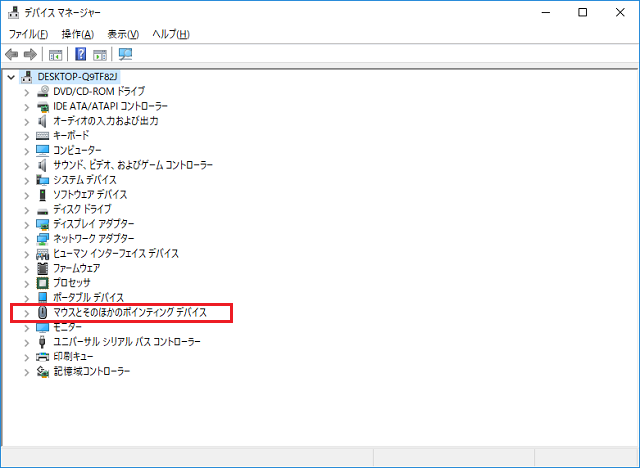
Task: Click the processor icon beside プロセッサ
Action: (42, 283)
